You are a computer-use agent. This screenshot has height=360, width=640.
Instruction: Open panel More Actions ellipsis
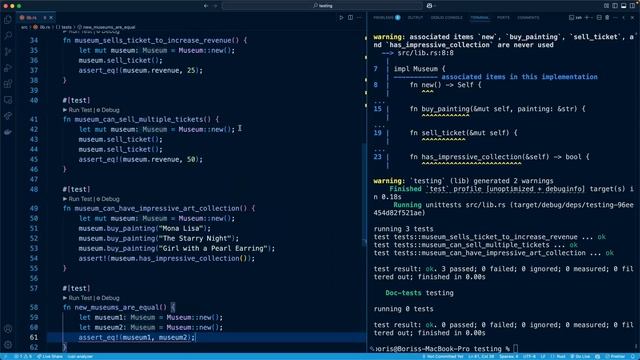pos(616,18)
